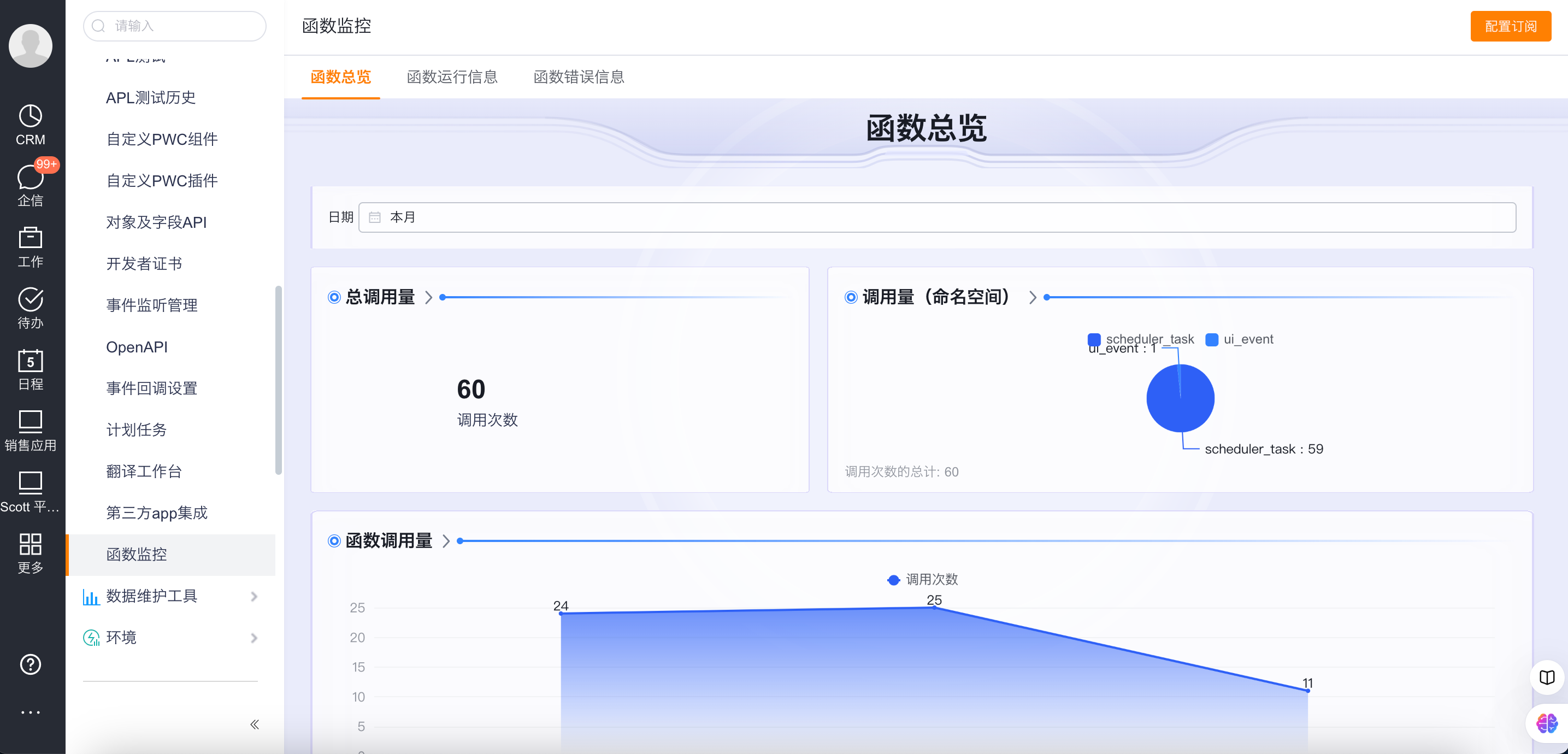
Task: Open 对象及字段API link
Action: pos(156,222)
